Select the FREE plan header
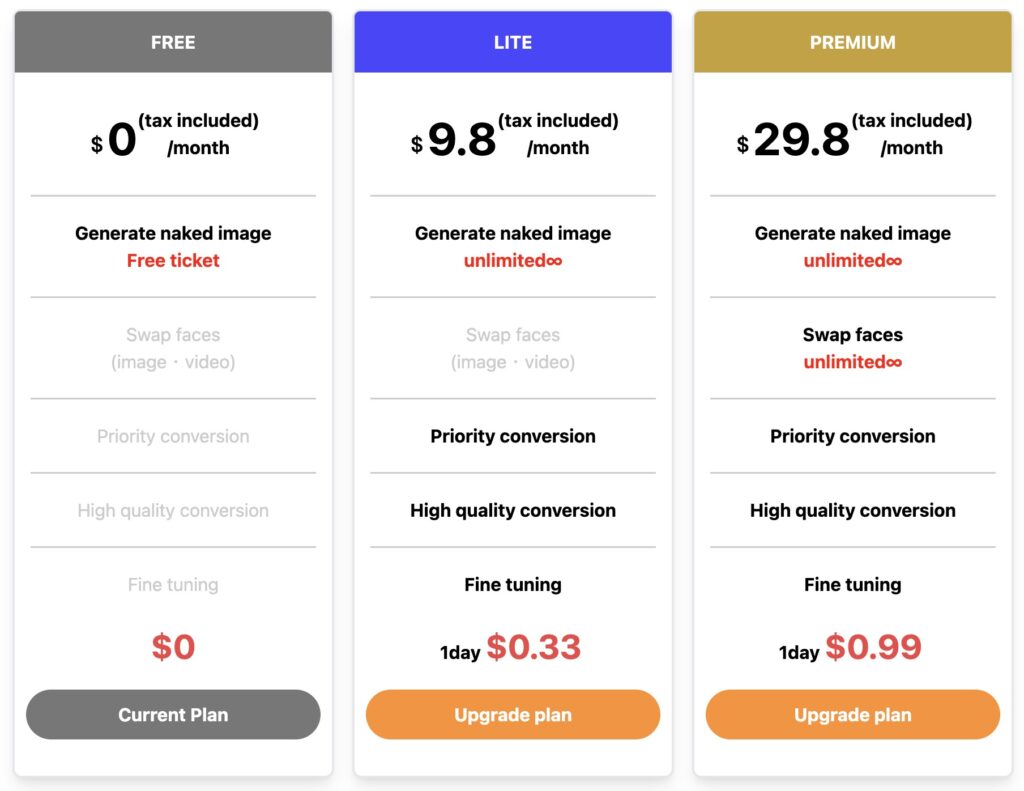 click(x=172, y=42)
